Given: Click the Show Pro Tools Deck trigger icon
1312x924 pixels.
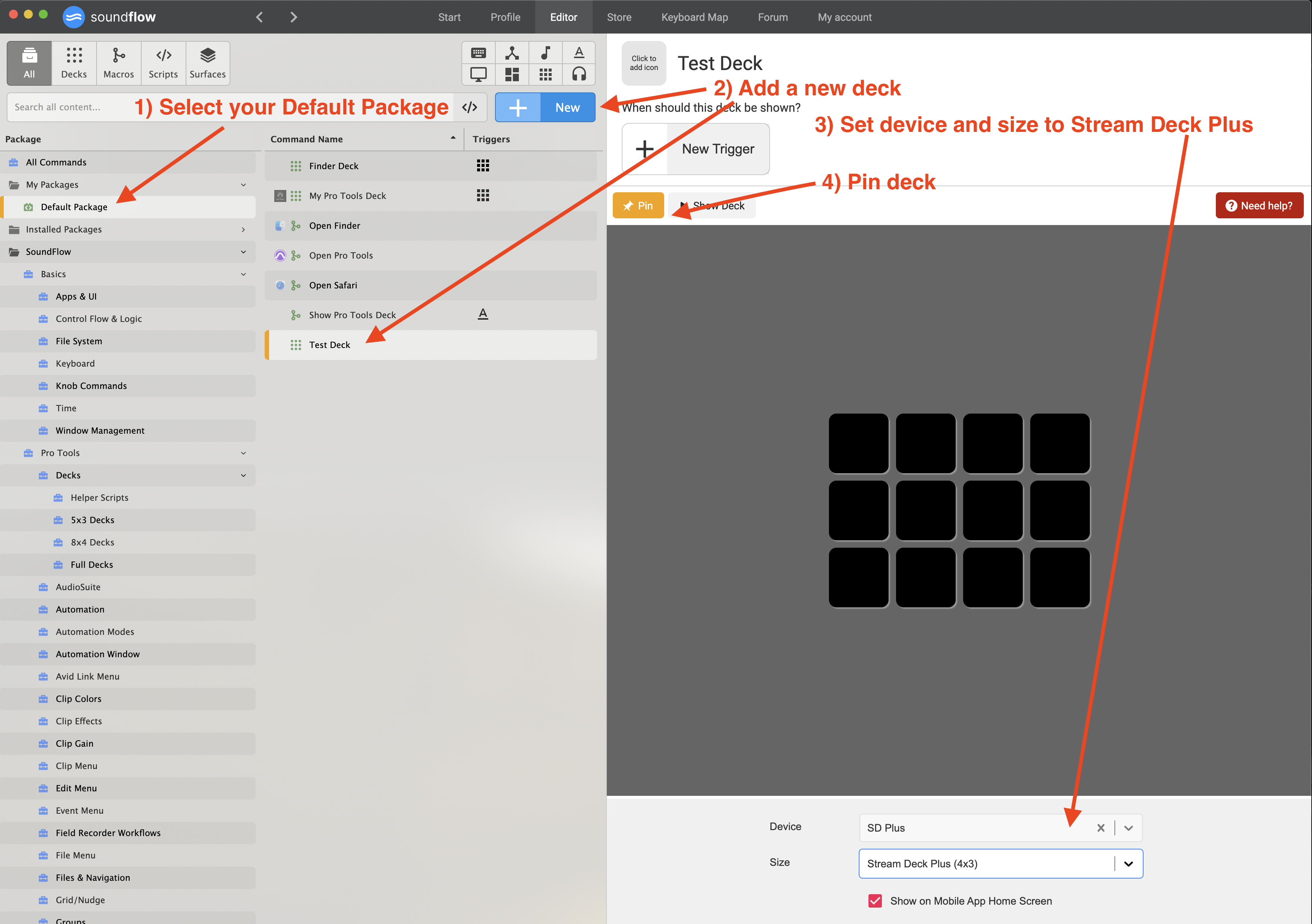Looking at the screenshot, I should pyautogui.click(x=483, y=314).
